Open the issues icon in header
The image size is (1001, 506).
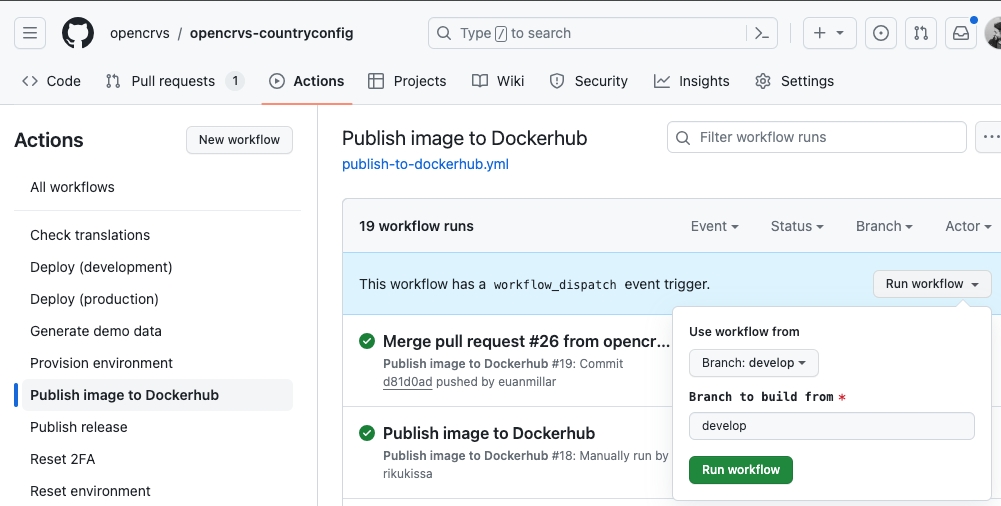coord(880,33)
